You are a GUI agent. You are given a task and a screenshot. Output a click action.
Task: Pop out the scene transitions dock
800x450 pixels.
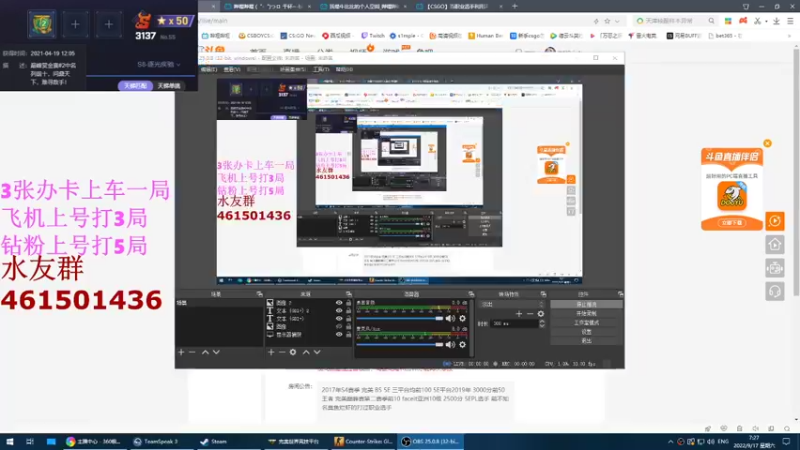click(x=543, y=294)
